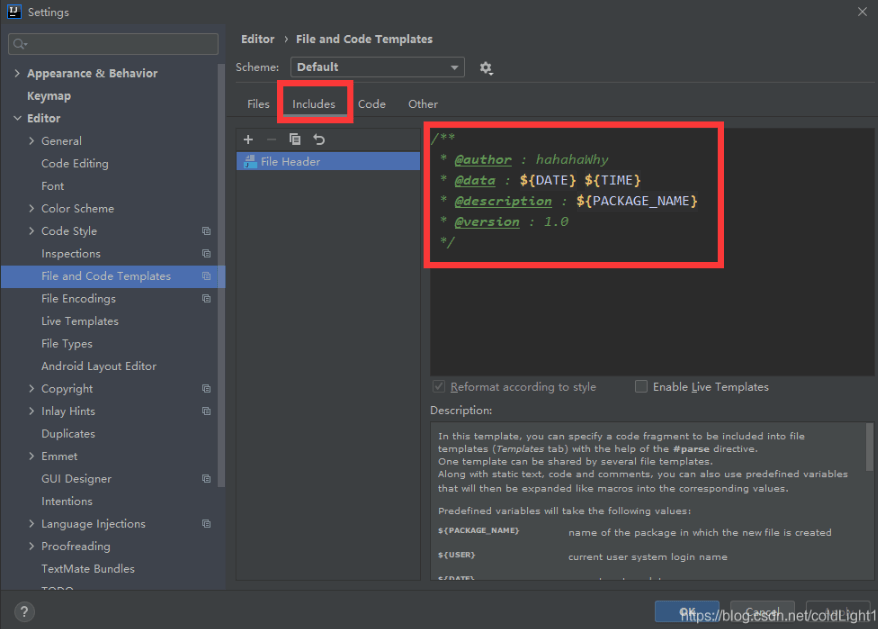This screenshot has height=629, width=878.
Task: Open Intentions settings
Action: click(67, 501)
